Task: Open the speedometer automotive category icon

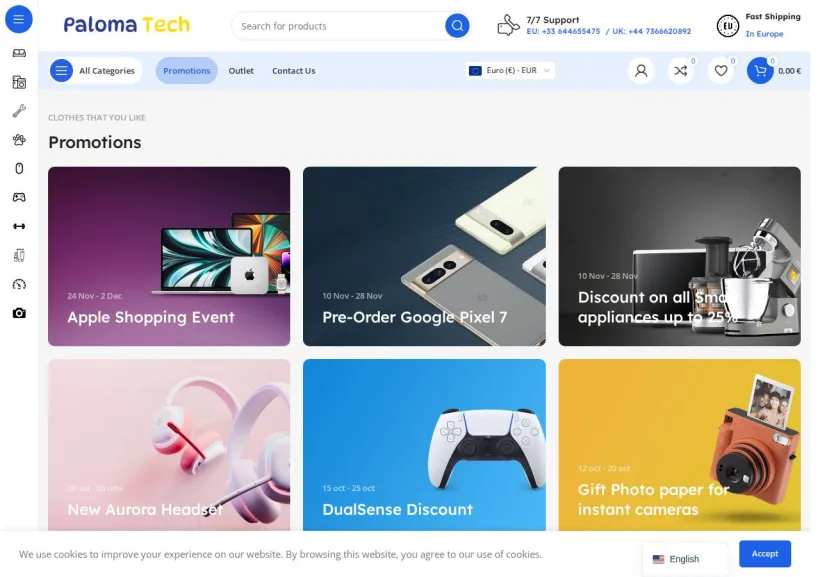Action: 19,285
